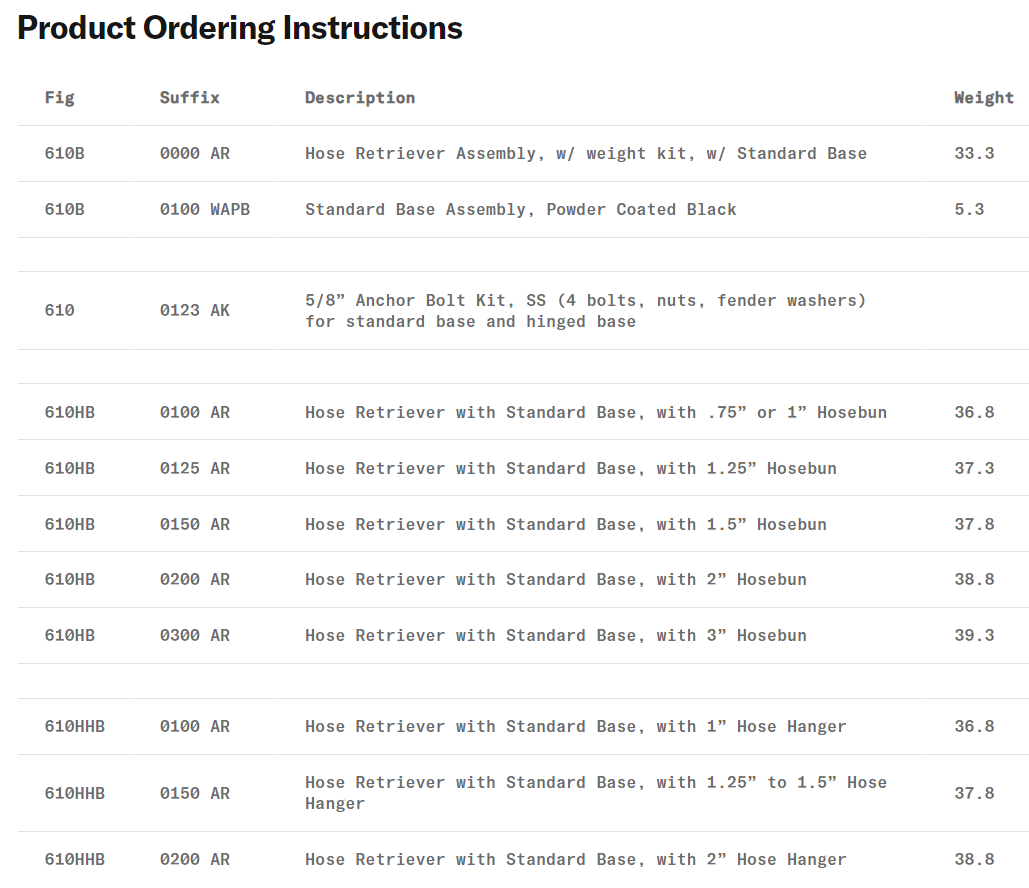The width and height of the screenshot is (1029, 888).
Task: Select the 0125 AR suffix cell
Action: 194,469
